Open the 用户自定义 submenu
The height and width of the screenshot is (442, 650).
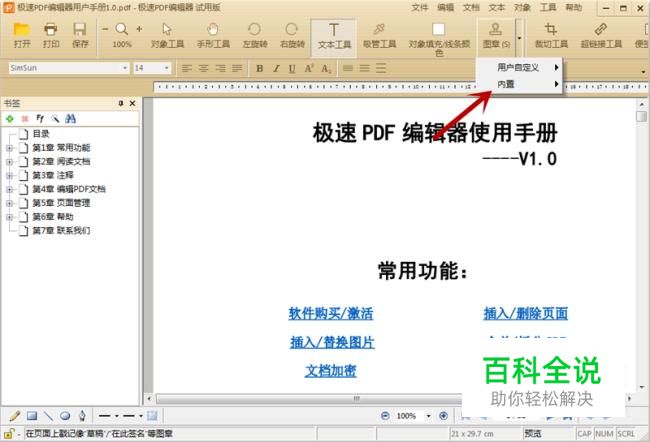click(519, 68)
